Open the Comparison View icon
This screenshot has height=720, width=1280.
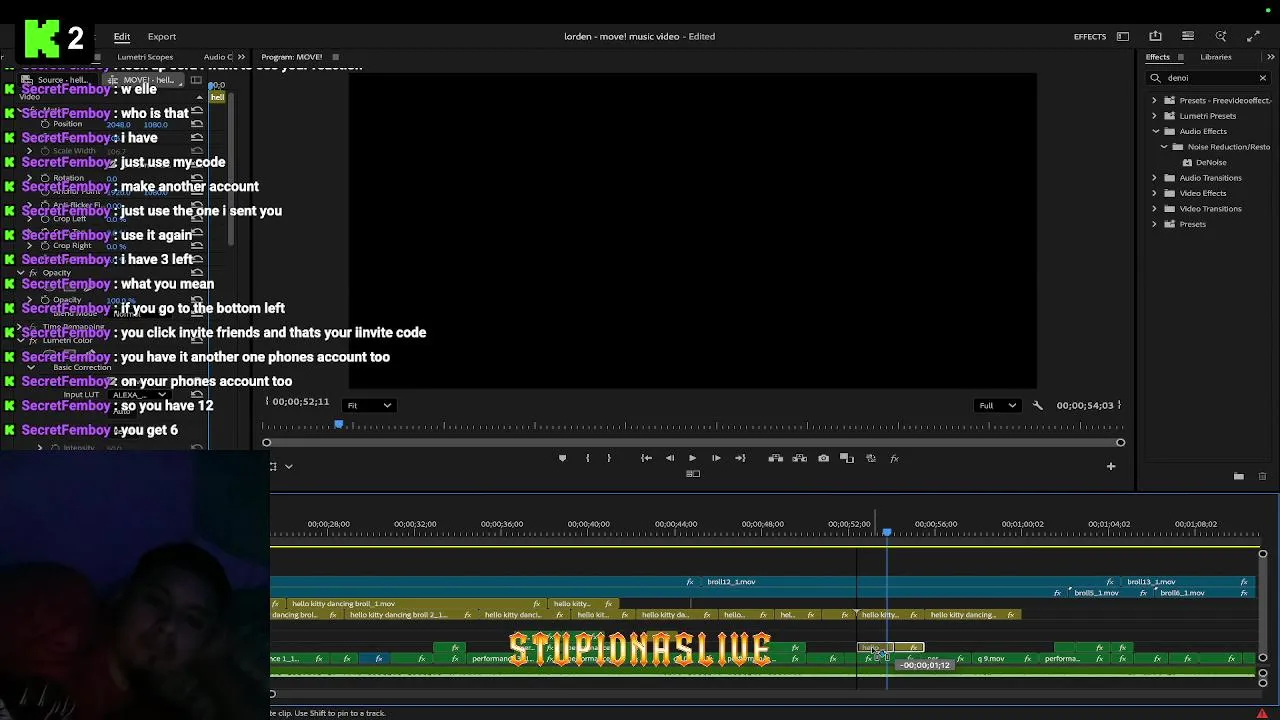pos(847,458)
